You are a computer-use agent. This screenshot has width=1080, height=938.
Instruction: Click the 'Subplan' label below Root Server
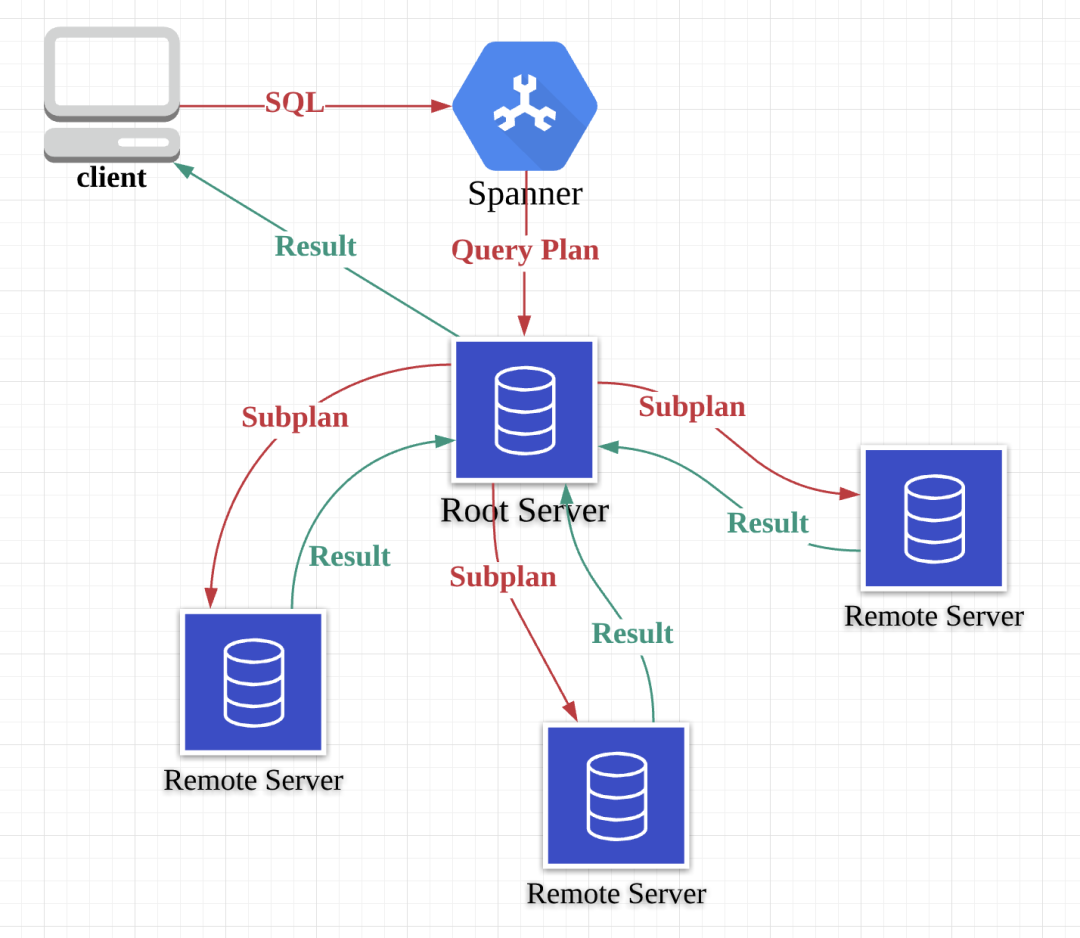[x=503, y=577]
